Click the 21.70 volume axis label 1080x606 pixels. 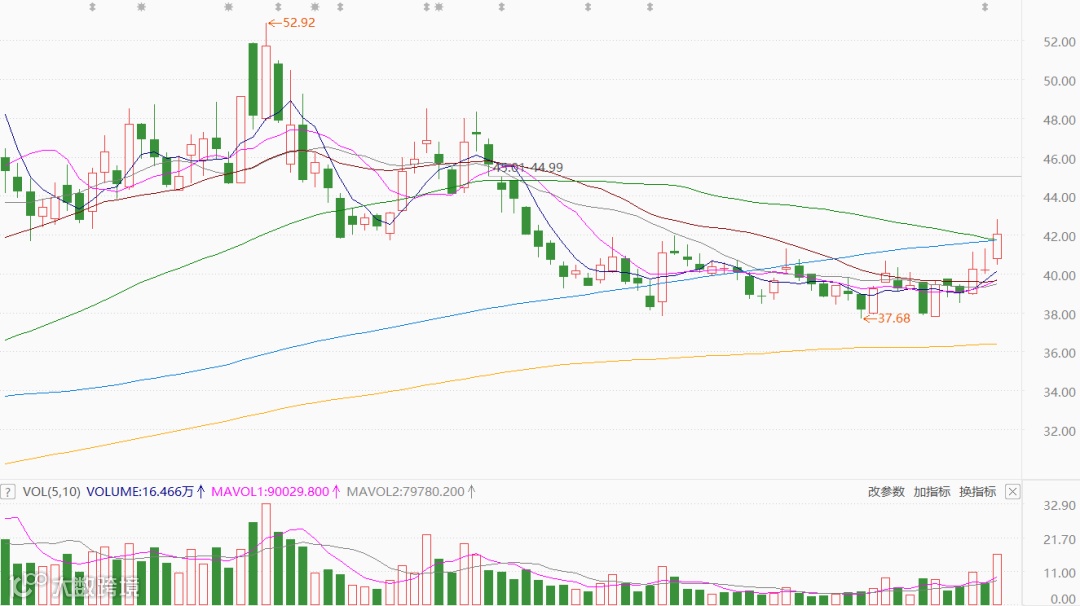pos(1059,539)
